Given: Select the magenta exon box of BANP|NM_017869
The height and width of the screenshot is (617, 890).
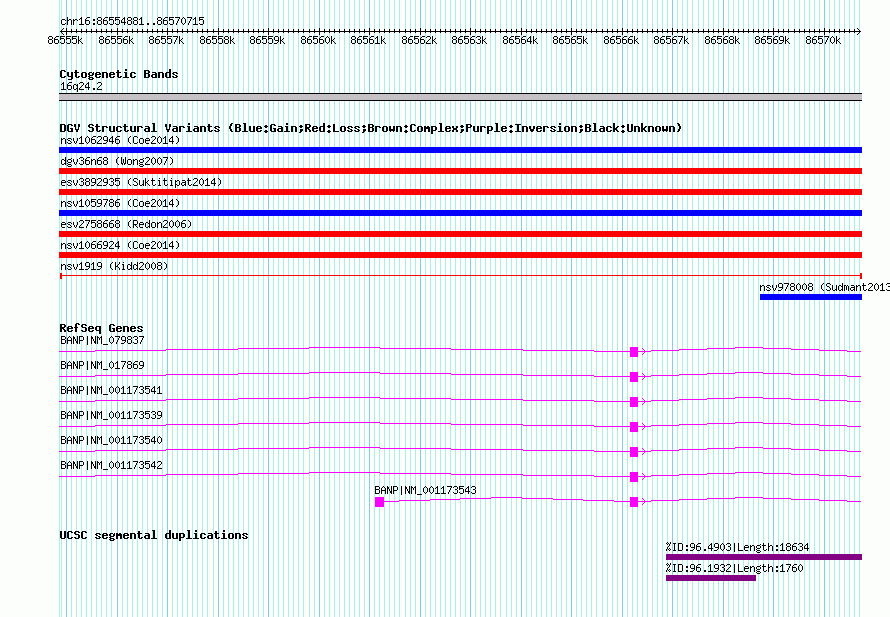Looking at the screenshot, I should (634, 377).
